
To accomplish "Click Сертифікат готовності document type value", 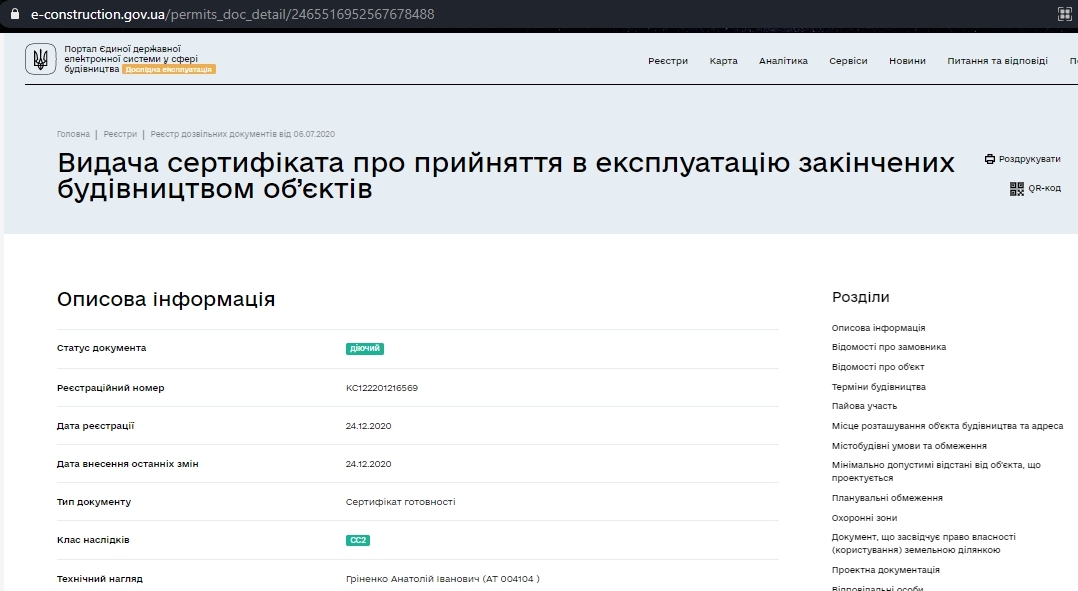I will tap(400, 502).
